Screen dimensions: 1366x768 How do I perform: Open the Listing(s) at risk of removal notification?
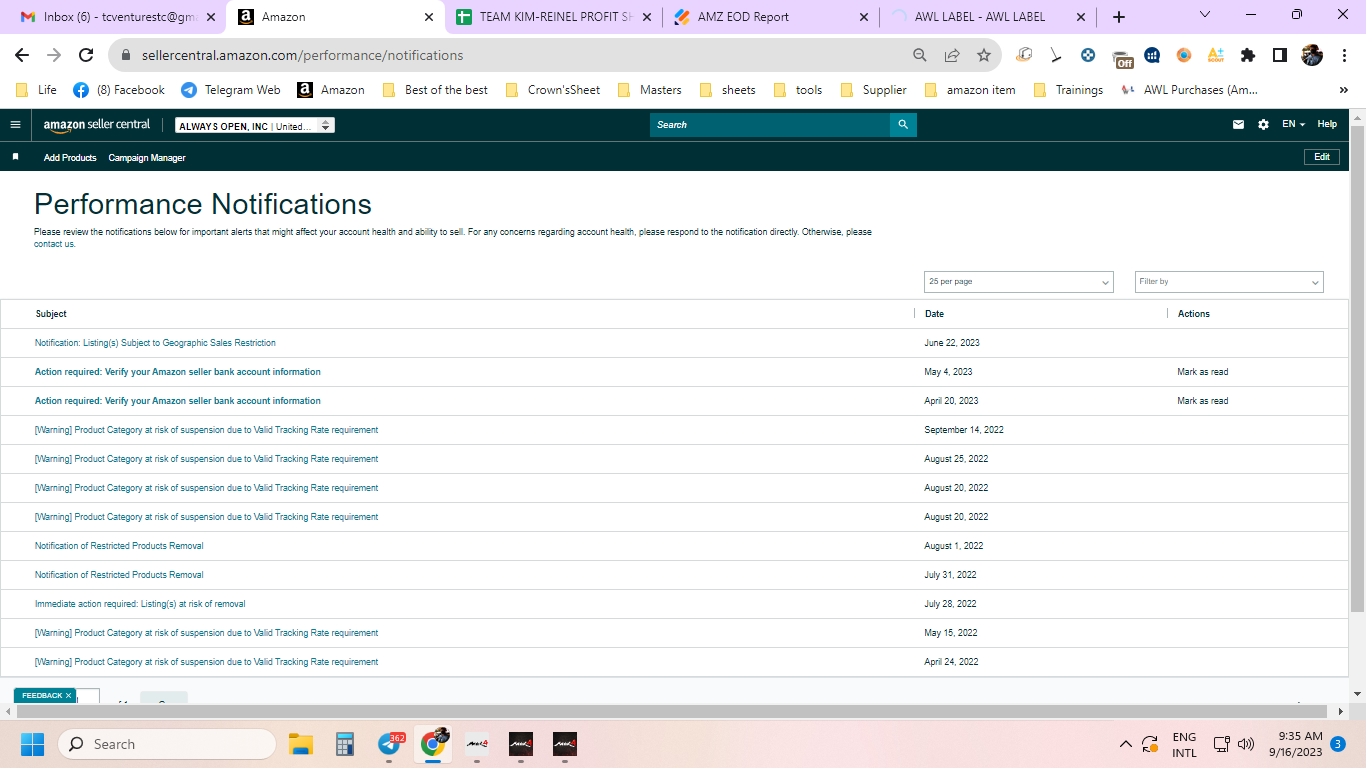(140, 604)
